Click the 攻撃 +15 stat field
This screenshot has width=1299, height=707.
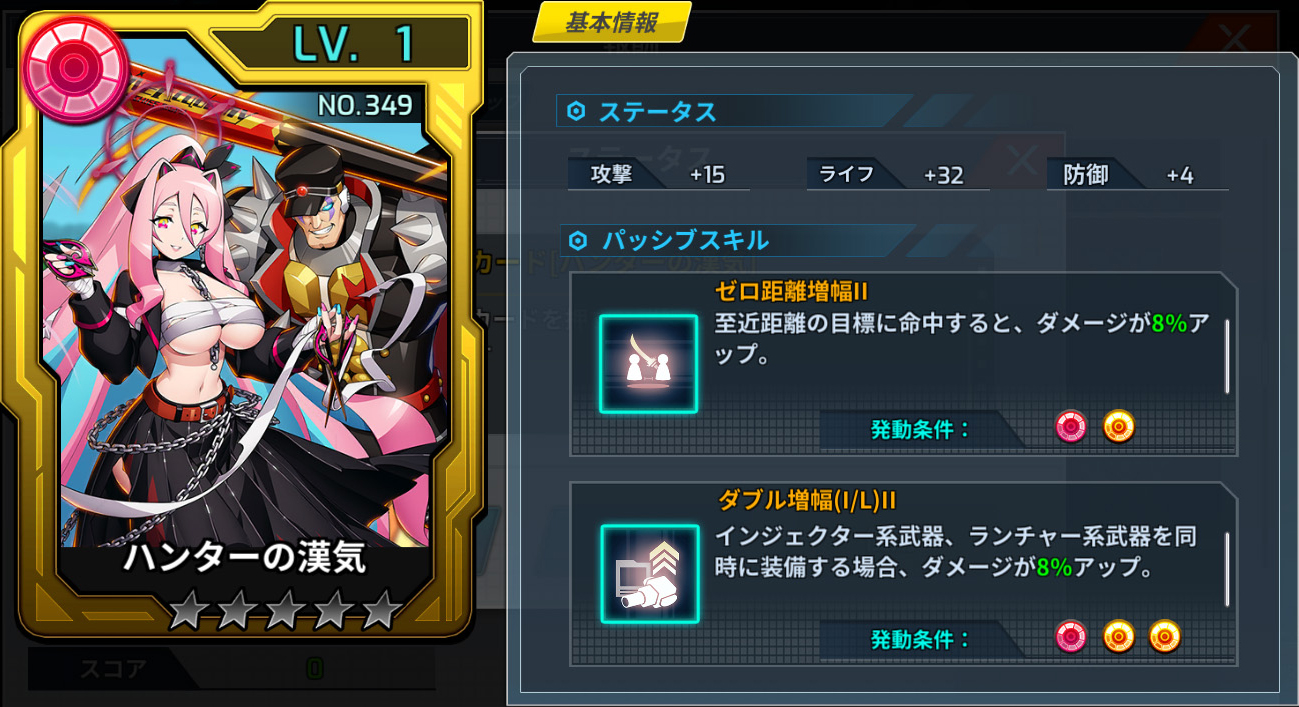tap(659, 174)
